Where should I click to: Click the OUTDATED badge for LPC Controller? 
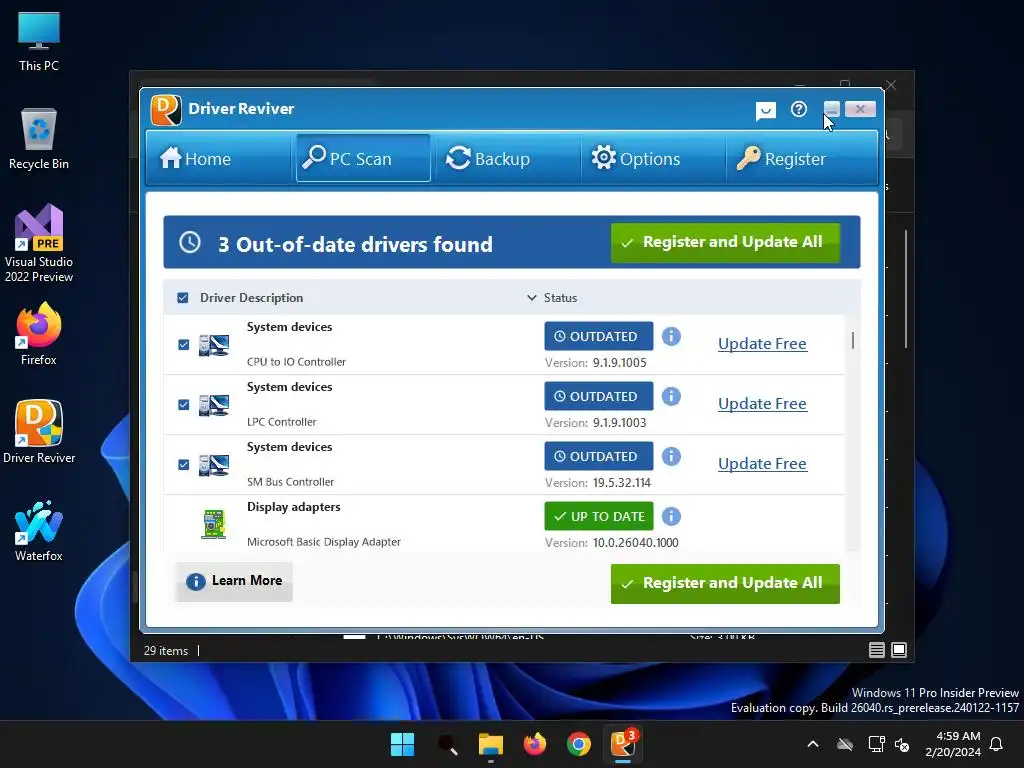coord(599,396)
